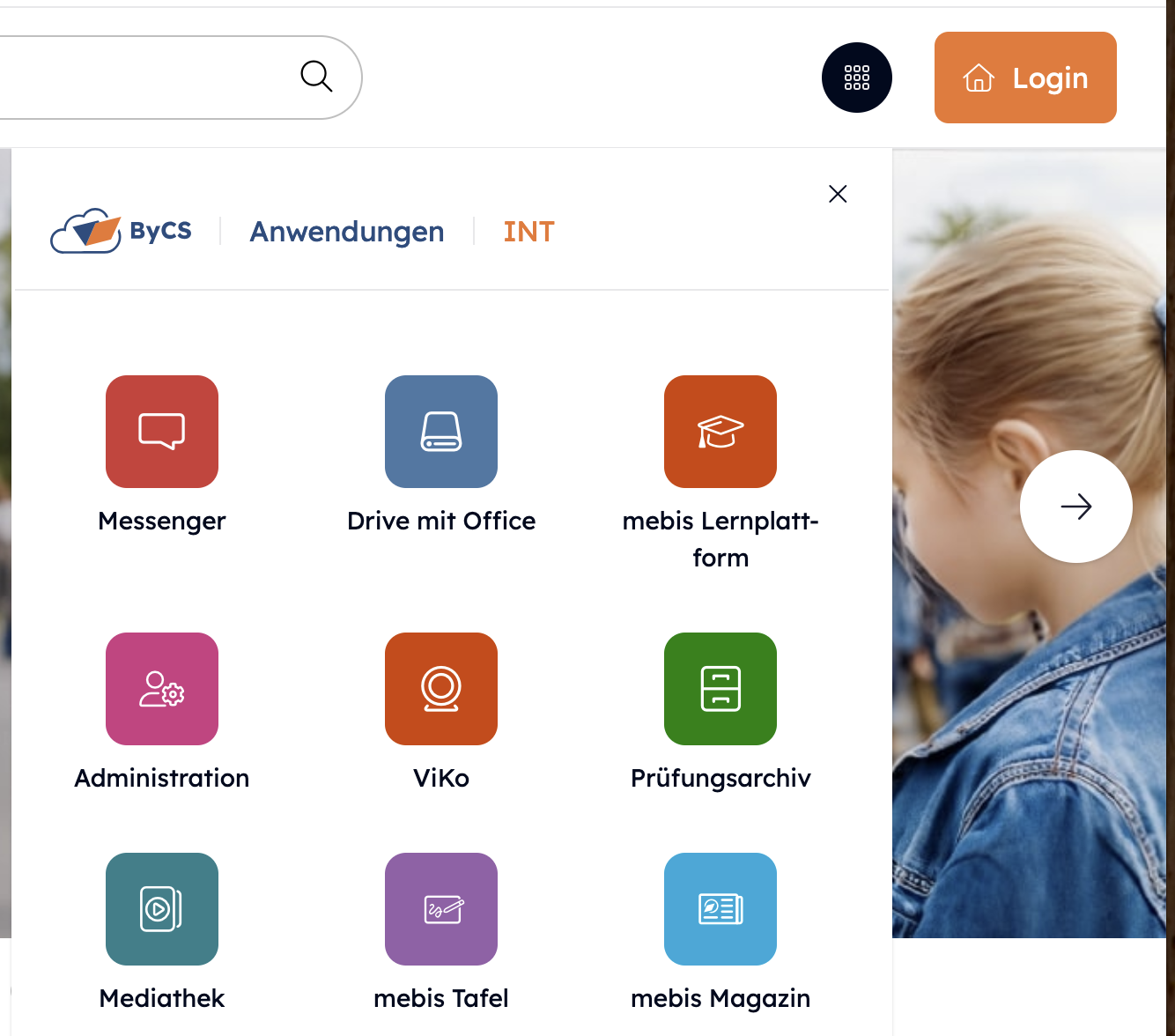Open the Mediathek app icon
Image resolution: width=1175 pixels, height=1036 pixels.
[162, 909]
